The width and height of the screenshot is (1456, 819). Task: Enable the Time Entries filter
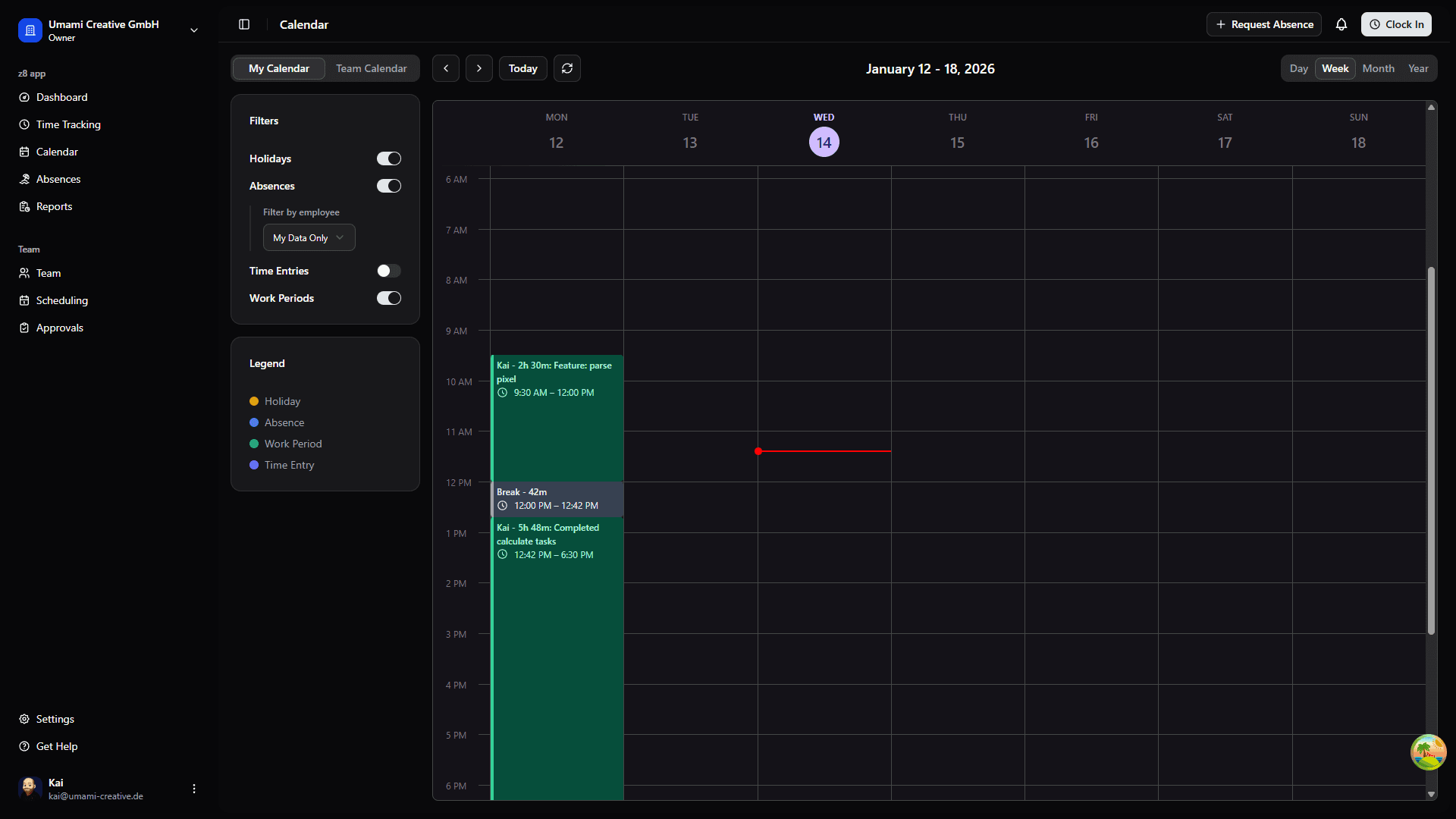[388, 271]
